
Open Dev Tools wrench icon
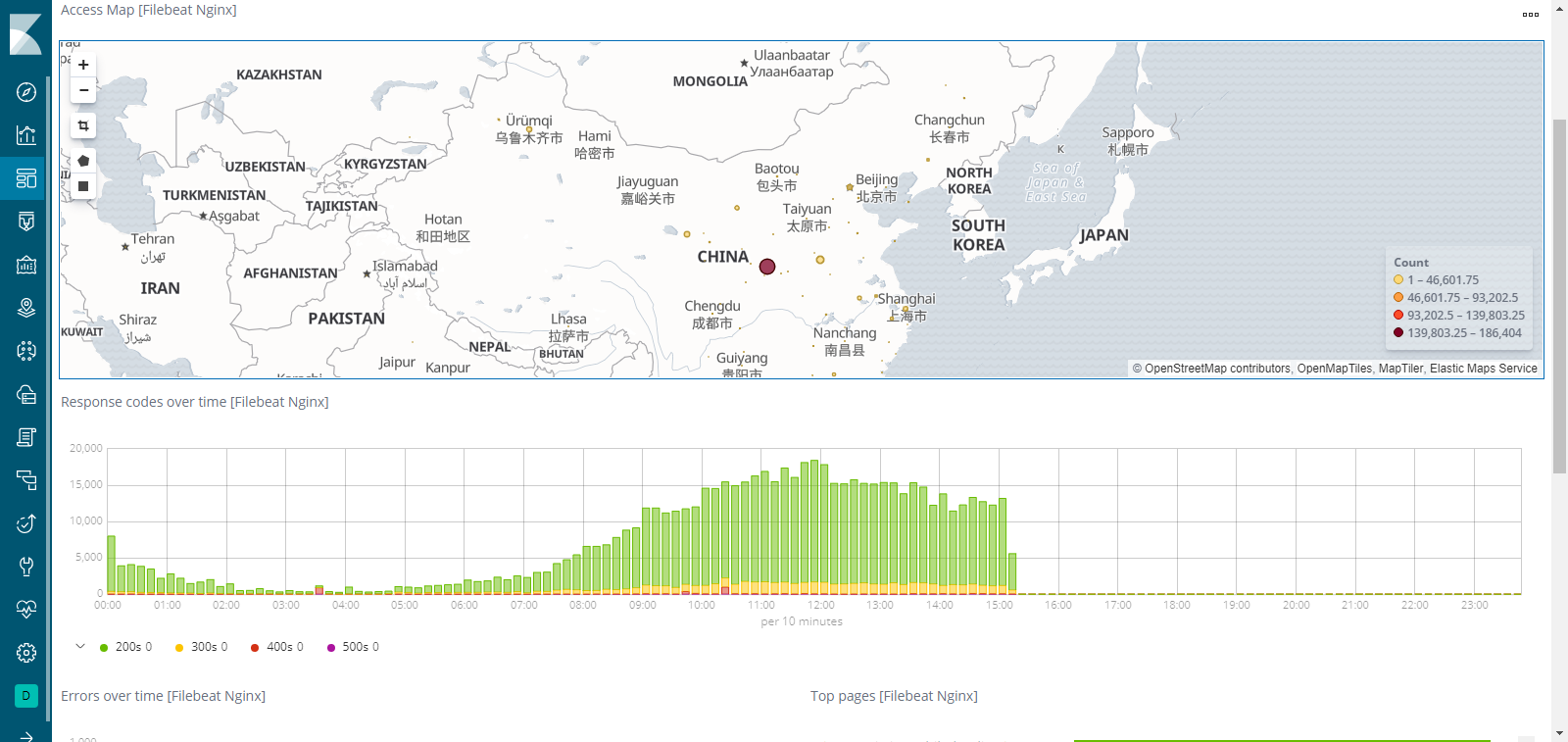tap(26, 567)
